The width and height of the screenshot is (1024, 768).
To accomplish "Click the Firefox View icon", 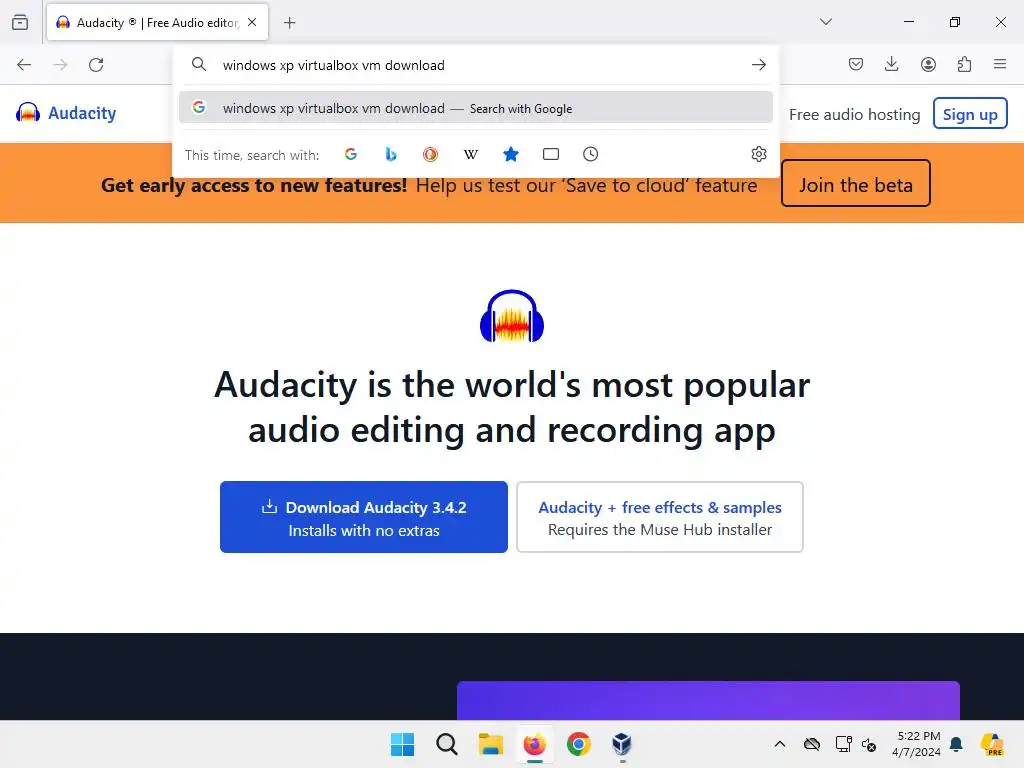I will click(20, 22).
